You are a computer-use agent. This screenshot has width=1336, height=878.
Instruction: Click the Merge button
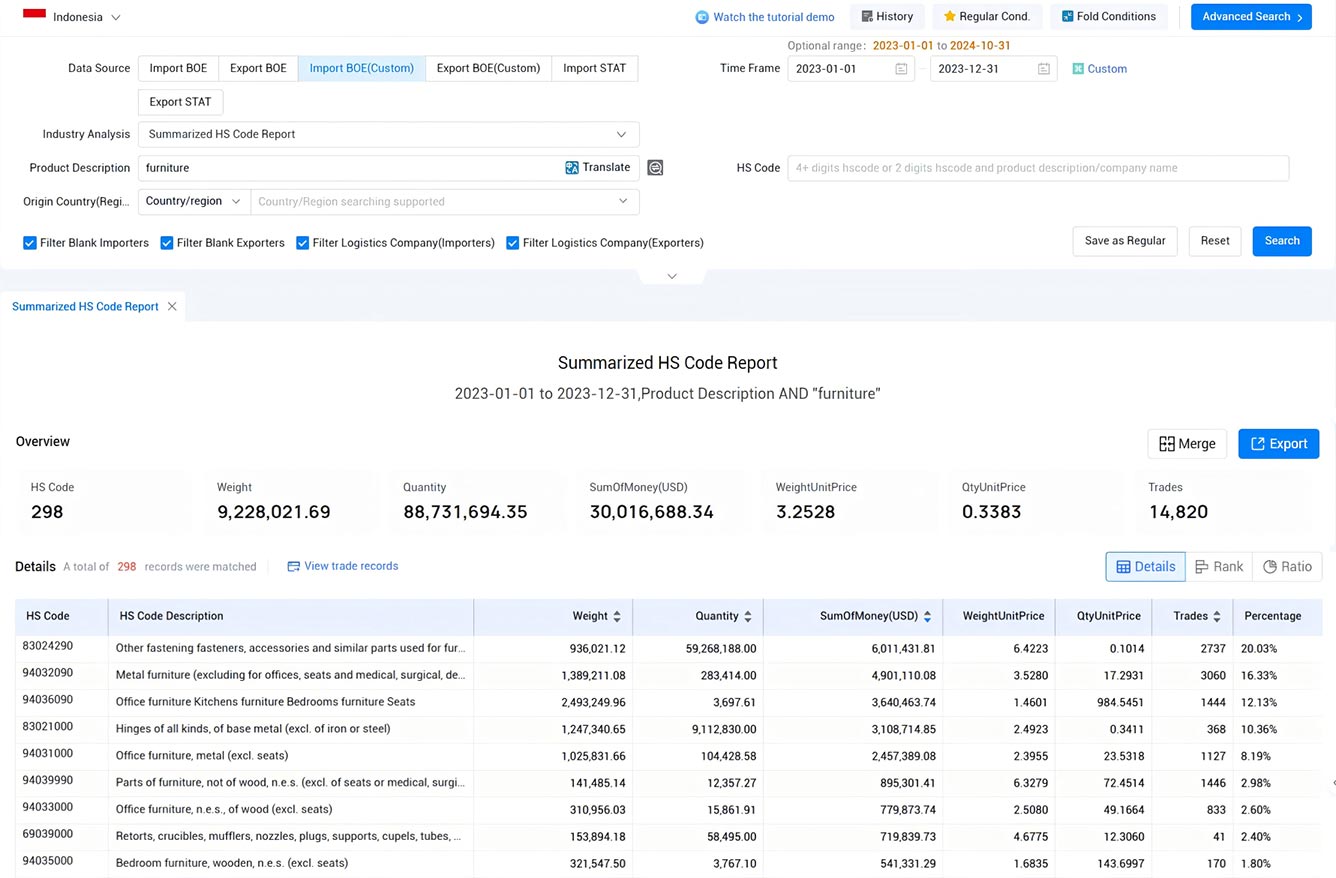pyautogui.click(x=1187, y=444)
